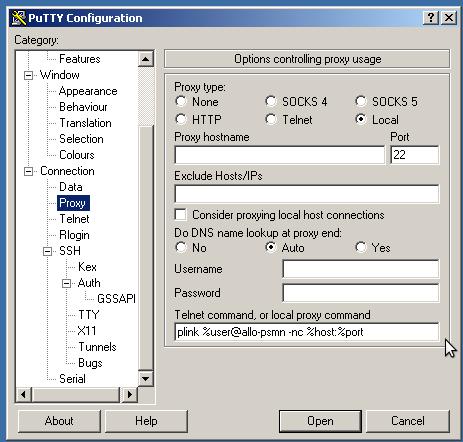463x442 pixels.
Task: Click the category tree scroll right arrow
Action: (x=130, y=395)
